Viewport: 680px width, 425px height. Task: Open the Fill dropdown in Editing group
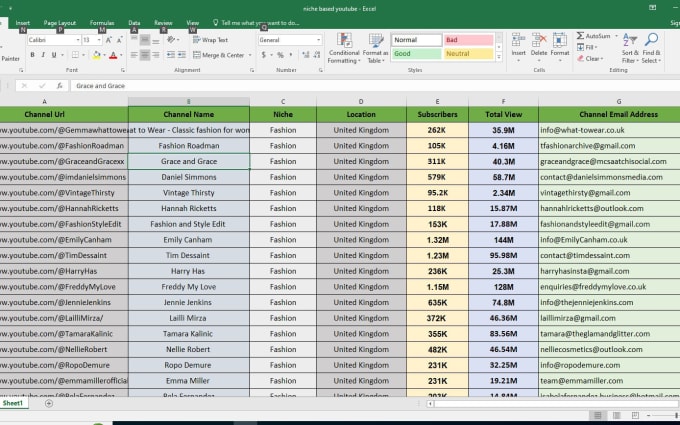[587, 47]
